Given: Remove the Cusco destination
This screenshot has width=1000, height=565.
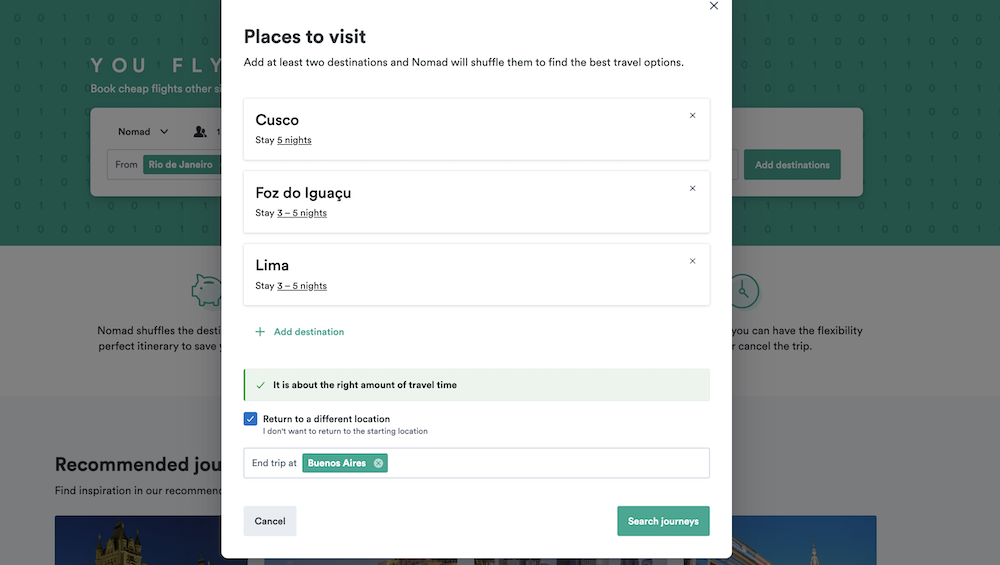Looking at the screenshot, I should coord(692,115).
